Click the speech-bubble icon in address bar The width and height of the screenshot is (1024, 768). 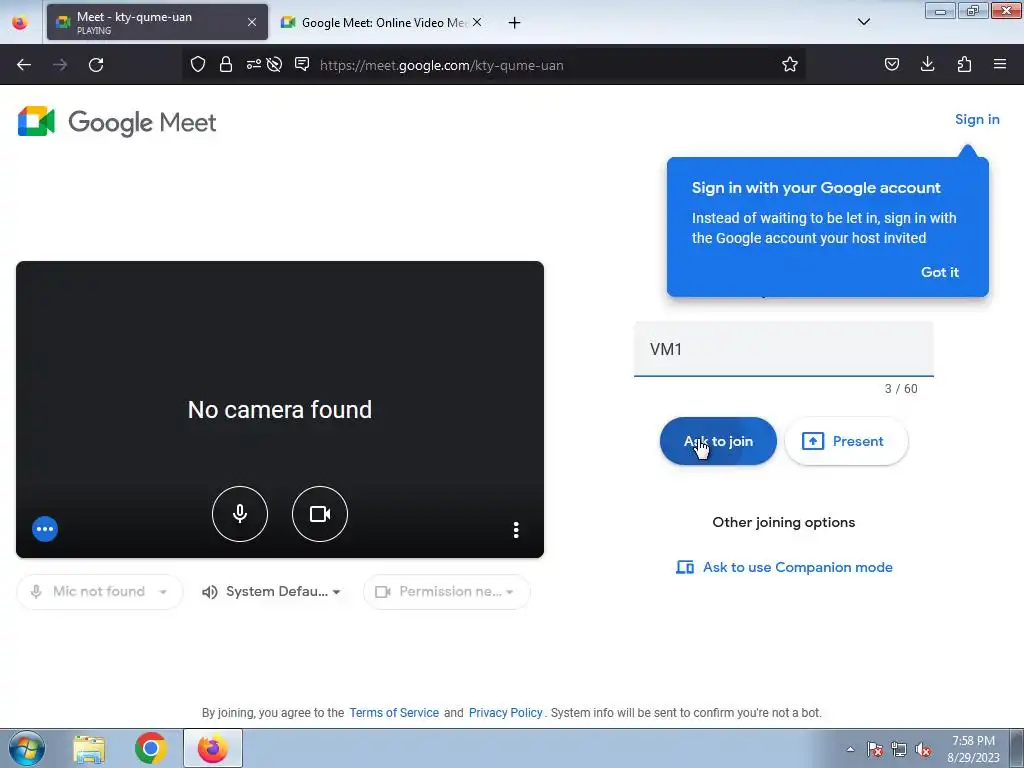pyautogui.click(x=302, y=64)
